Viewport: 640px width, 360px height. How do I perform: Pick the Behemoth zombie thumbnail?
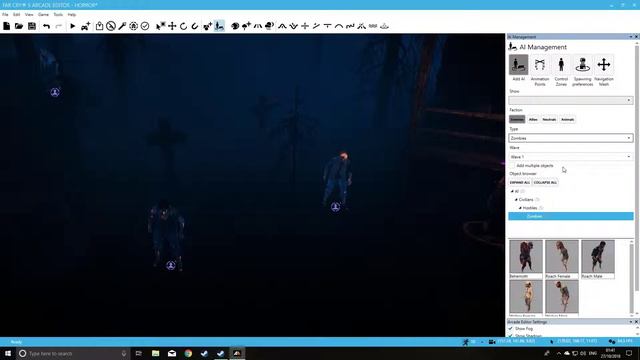coord(526,259)
